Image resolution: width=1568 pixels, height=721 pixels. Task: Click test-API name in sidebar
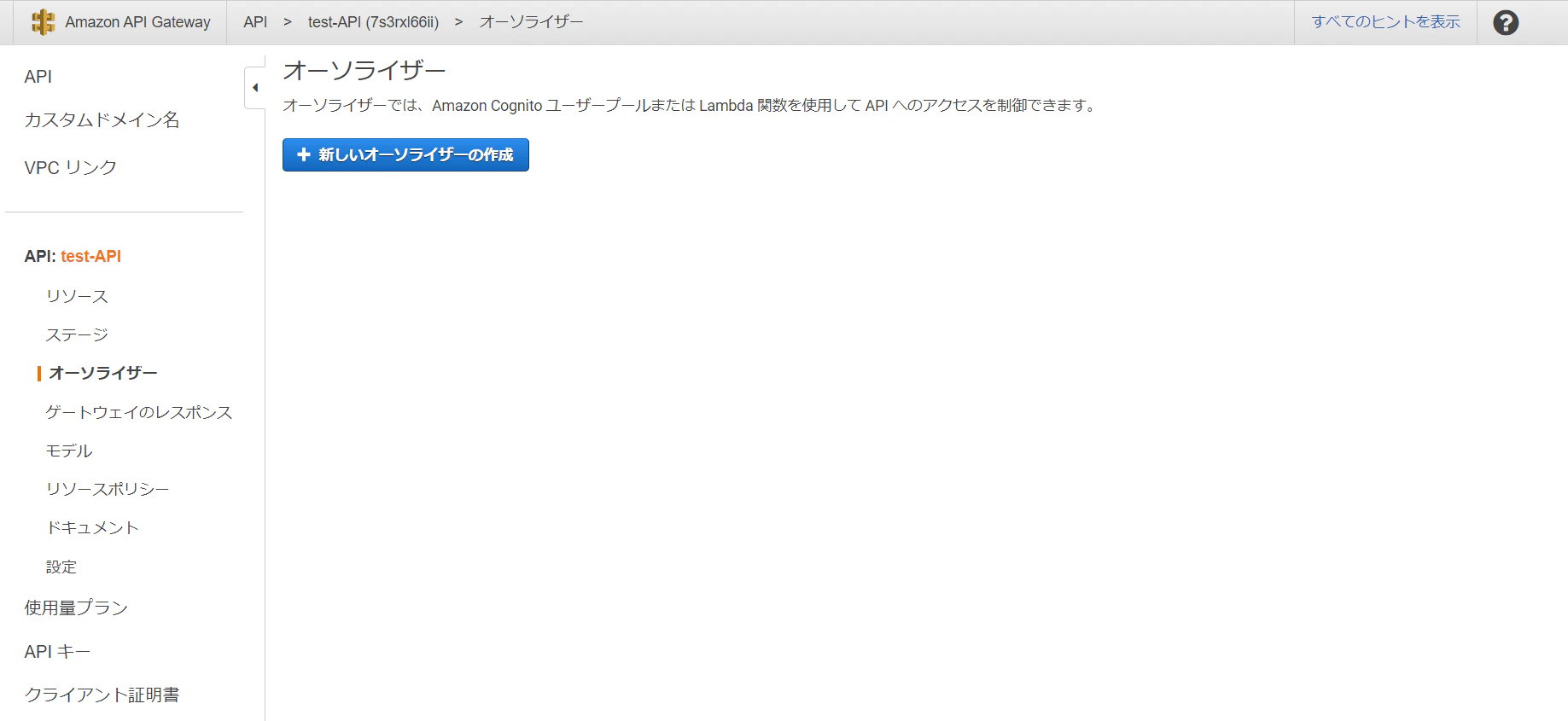pyautogui.click(x=90, y=256)
